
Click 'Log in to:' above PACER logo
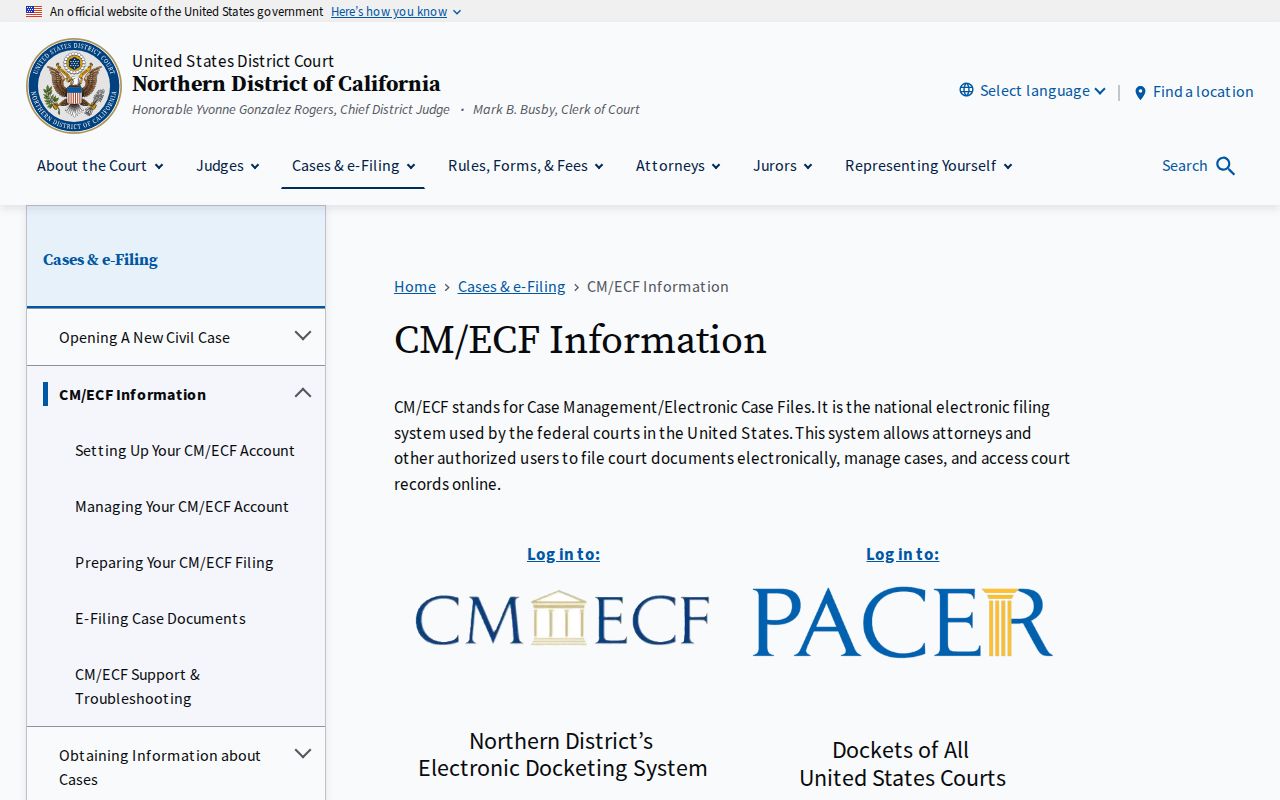click(x=903, y=554)
